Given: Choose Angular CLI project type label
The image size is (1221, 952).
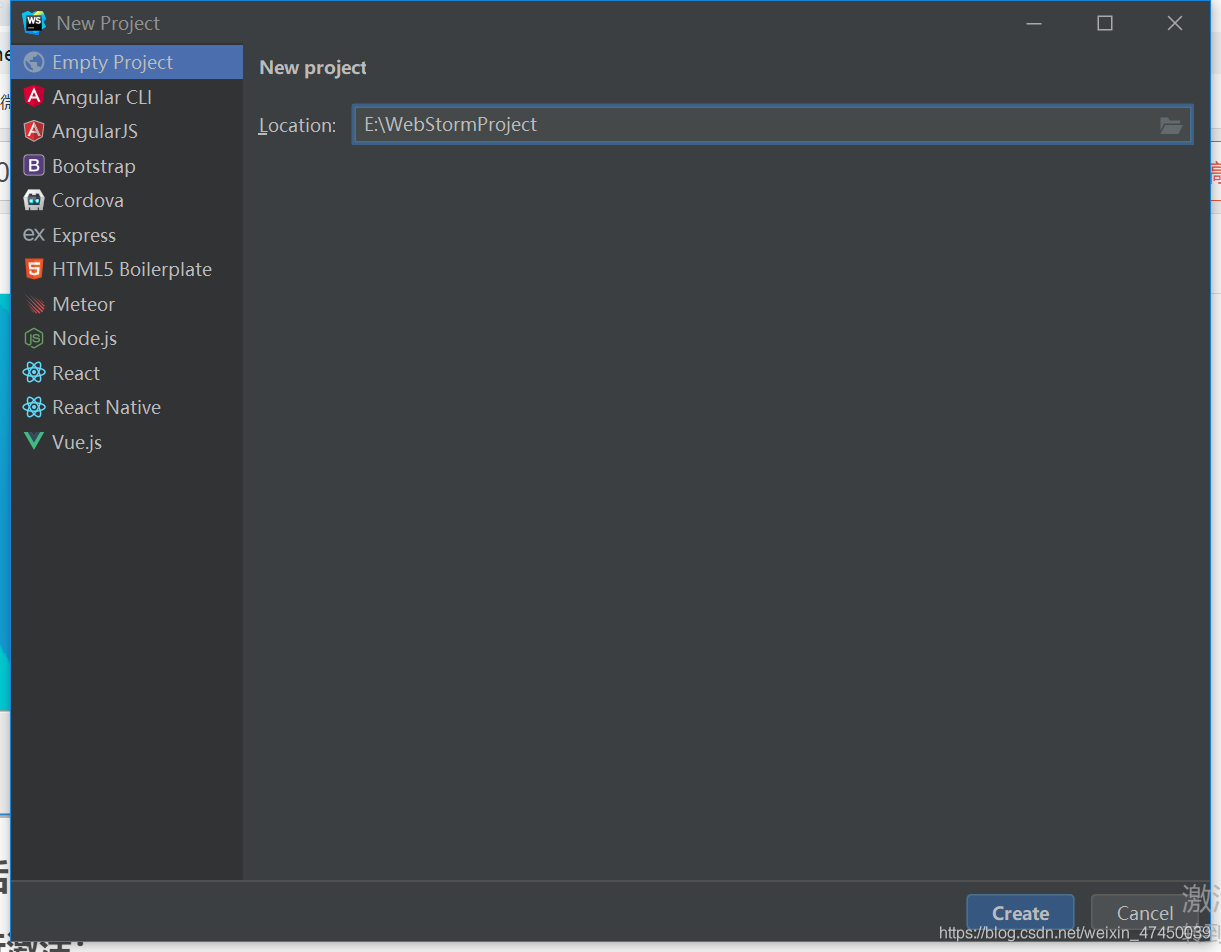Looking at the screenshot, I should click(x=102, y=97).
